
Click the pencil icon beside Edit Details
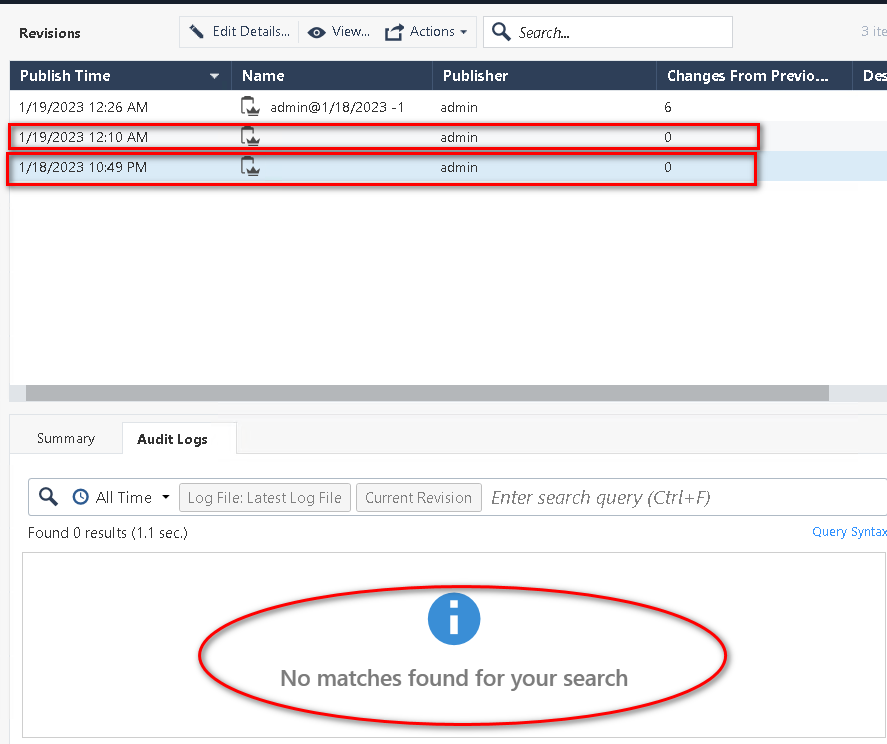[197, 32]
